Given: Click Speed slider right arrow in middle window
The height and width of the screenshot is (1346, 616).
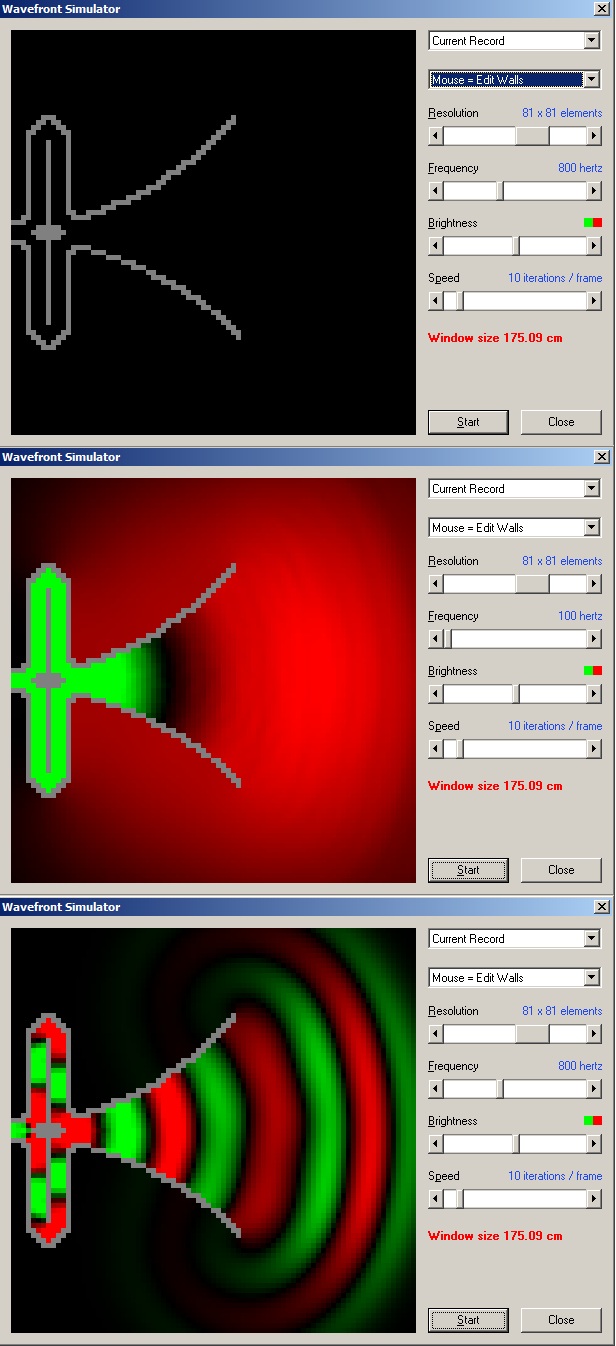Looking at the screenshot, I should (594, 749).
